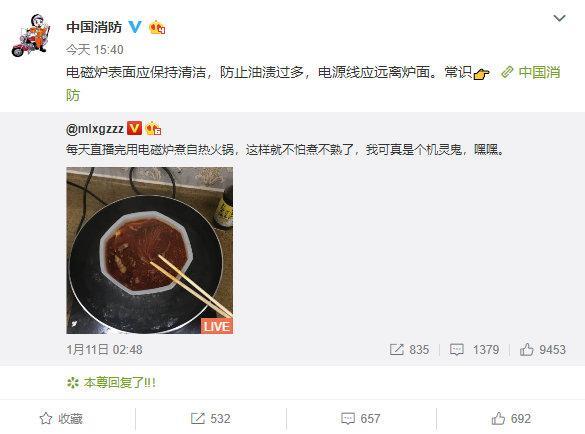The width and height of the screenshot is (585, 434).
Task: Click the member crown icon next to mlxgzzz
Action: [x=153, y=129]
